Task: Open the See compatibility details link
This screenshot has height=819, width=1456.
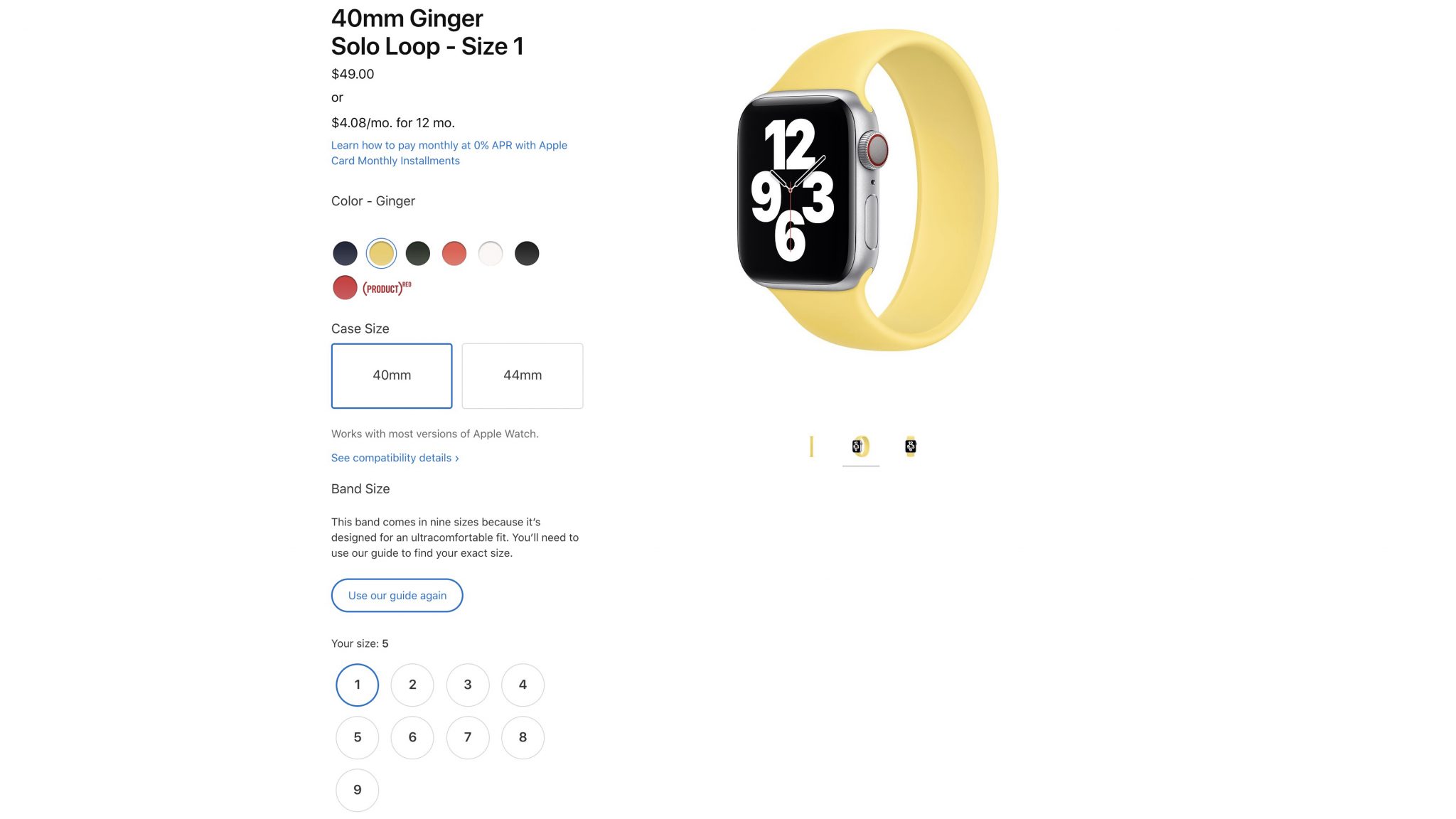Action: click(x=395, y=458)
